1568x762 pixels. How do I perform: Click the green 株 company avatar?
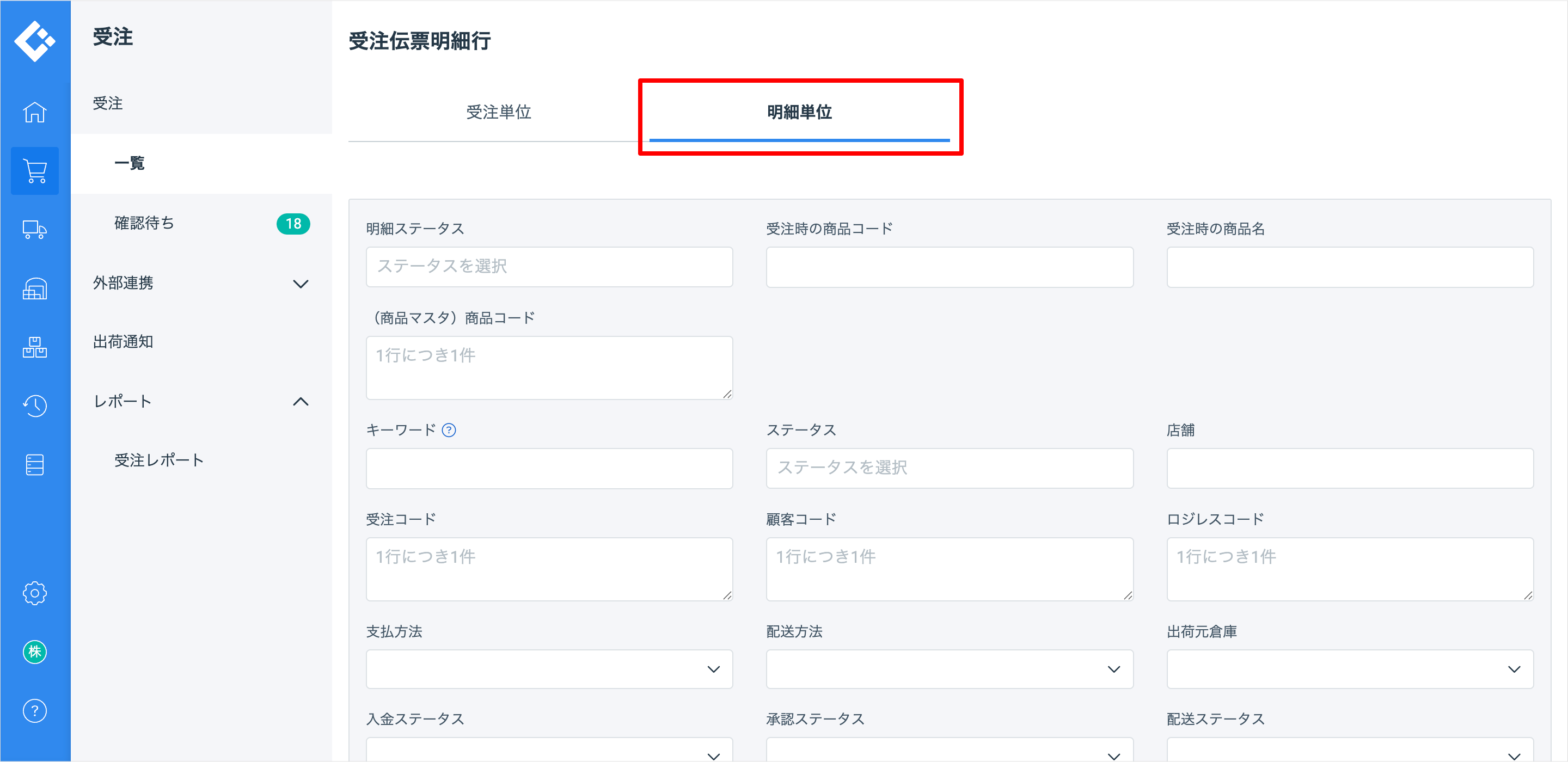coord(35,653)
